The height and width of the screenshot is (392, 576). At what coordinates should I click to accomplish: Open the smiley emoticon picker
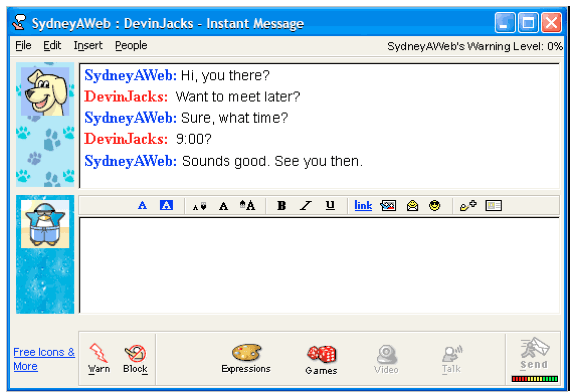[435, 205]
